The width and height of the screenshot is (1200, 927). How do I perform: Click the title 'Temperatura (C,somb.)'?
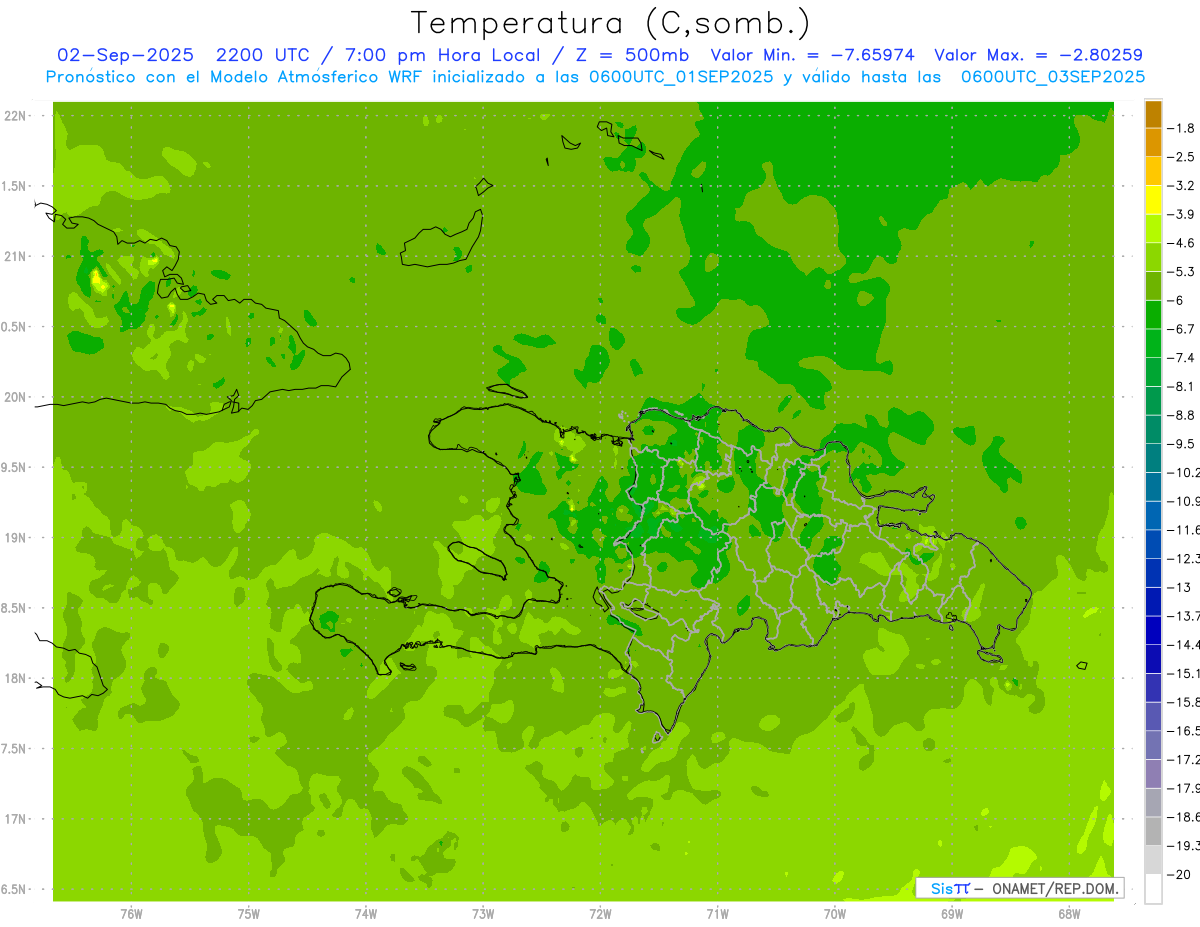point(611,23)
